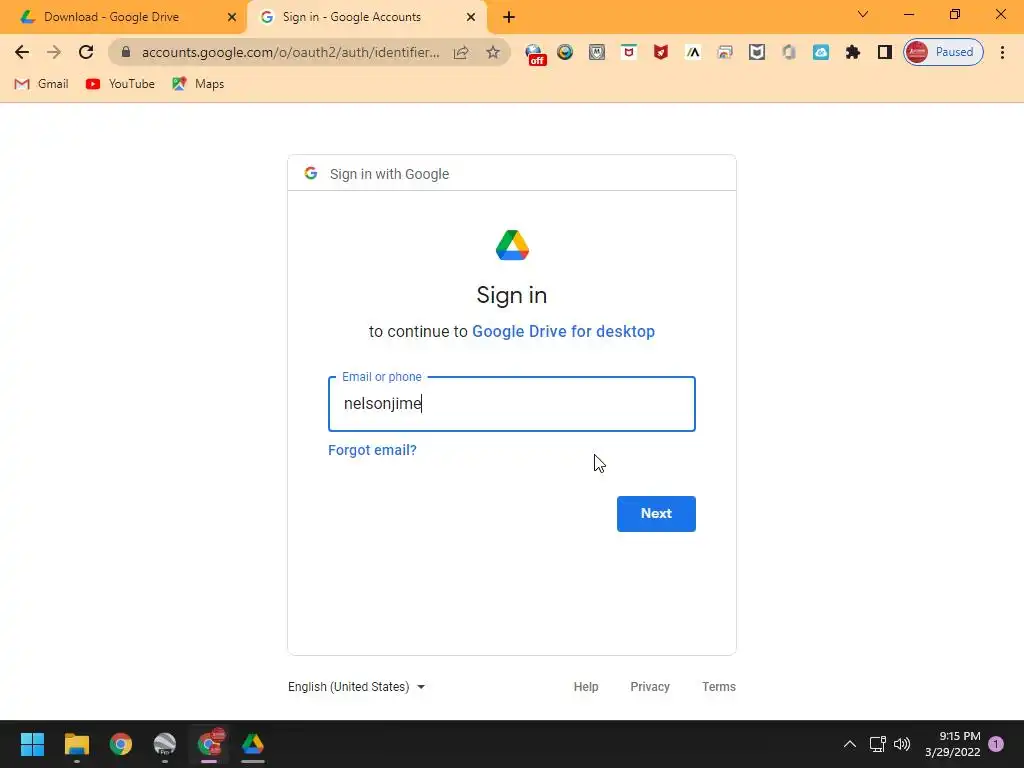Click the red shield extension icon
1024x768 pixels.
click(x=661, y=52)
